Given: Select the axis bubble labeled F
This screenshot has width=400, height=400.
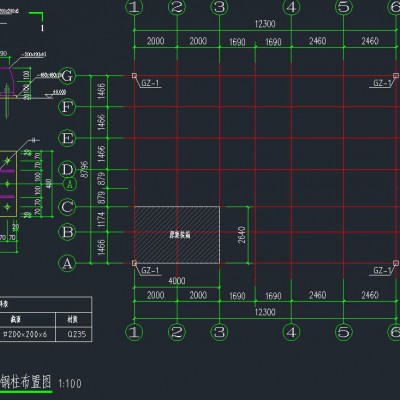Looking at the screenshot, I should pos(67,107).
